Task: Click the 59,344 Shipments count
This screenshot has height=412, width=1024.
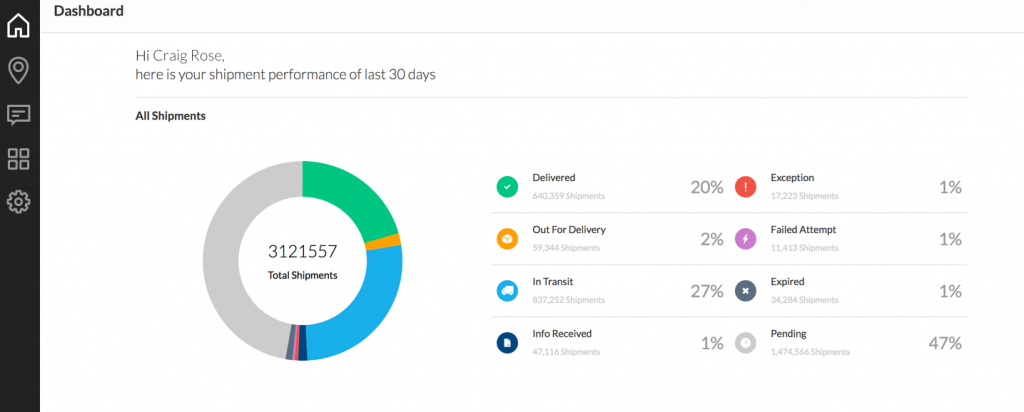Action: 566,248
